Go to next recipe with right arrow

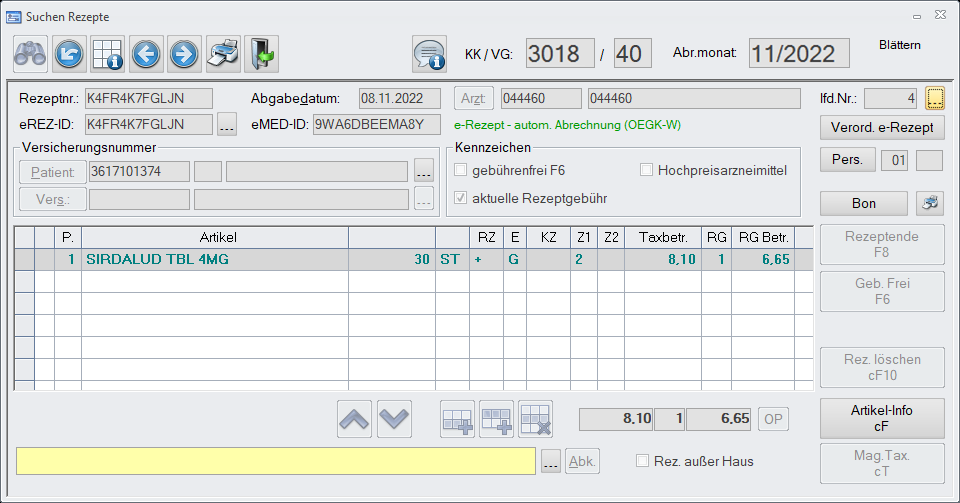184,52
